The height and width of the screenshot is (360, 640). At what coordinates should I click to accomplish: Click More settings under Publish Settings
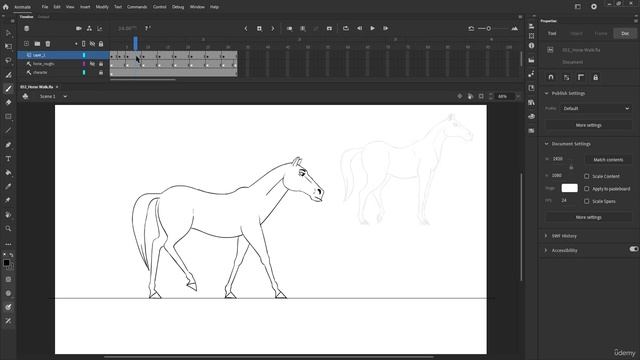(589, 125)
